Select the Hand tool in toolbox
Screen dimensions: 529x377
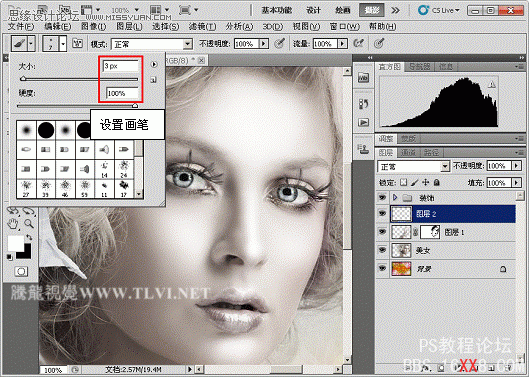[x=13, y=223]
